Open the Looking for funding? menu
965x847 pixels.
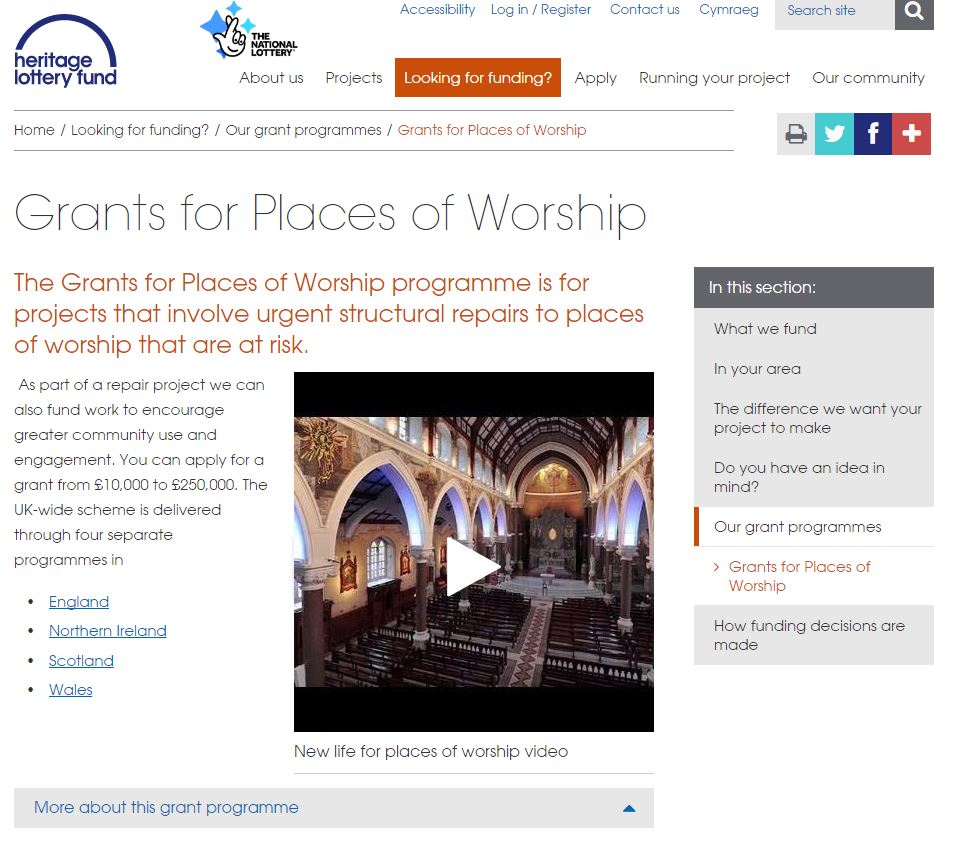[x=477, y=78]
